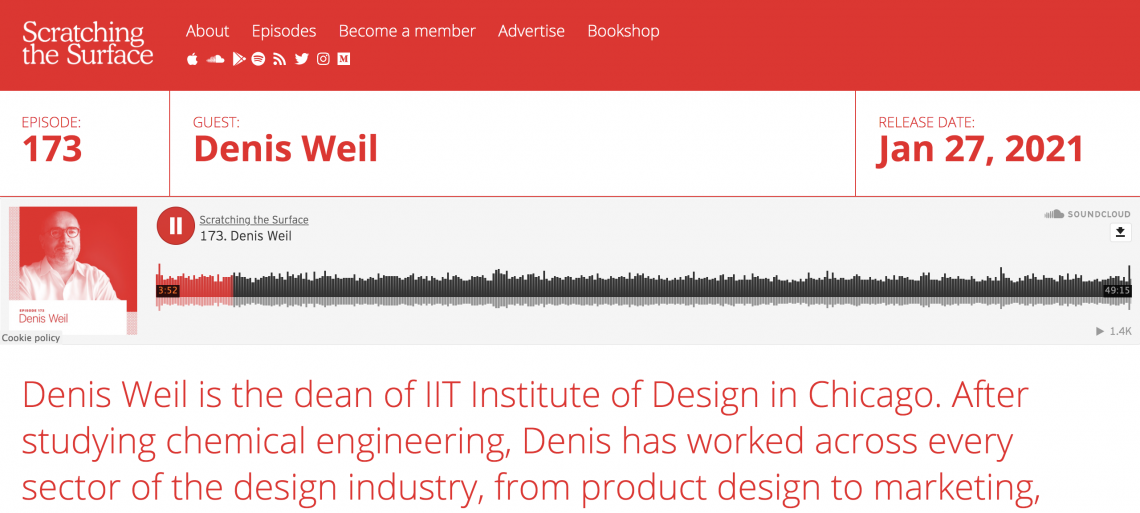Open the SoundCloud icon in header

(215, 60)
